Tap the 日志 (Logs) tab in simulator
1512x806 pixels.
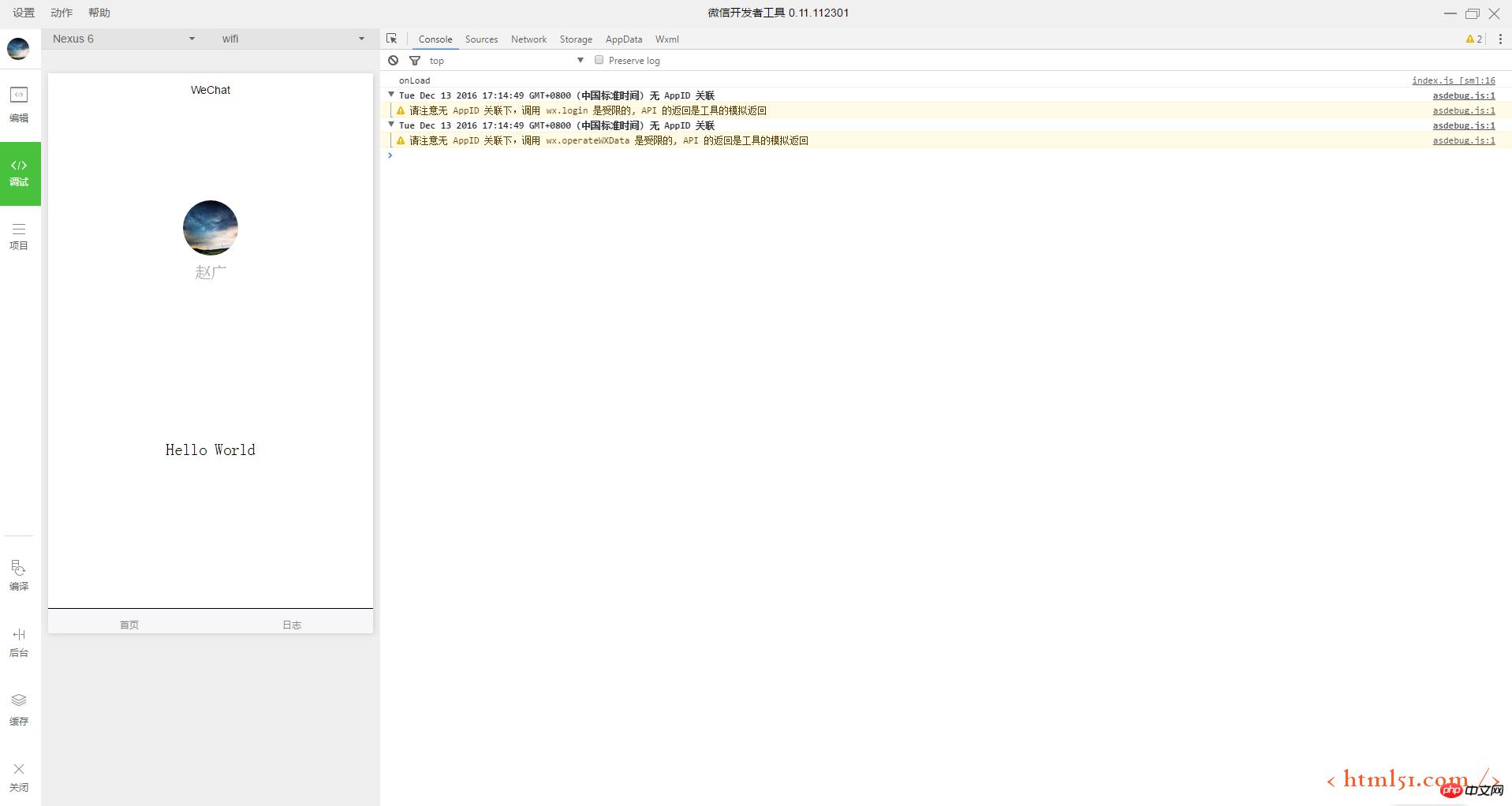(x=292, y=625)
